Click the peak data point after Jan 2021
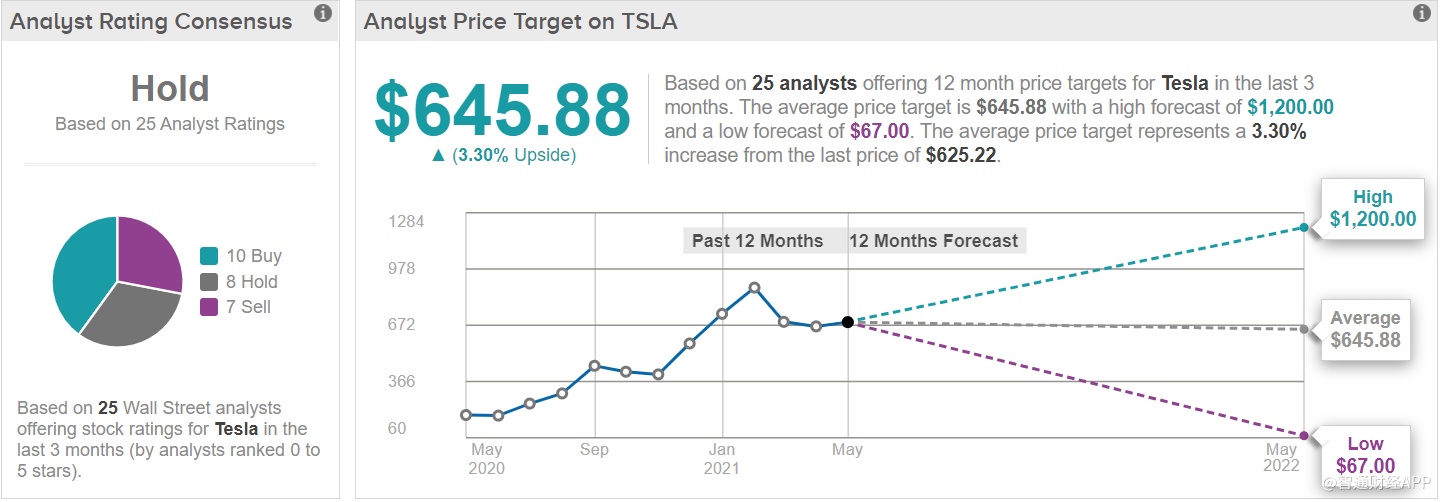 pyautogui.click(x=754, y=288)
